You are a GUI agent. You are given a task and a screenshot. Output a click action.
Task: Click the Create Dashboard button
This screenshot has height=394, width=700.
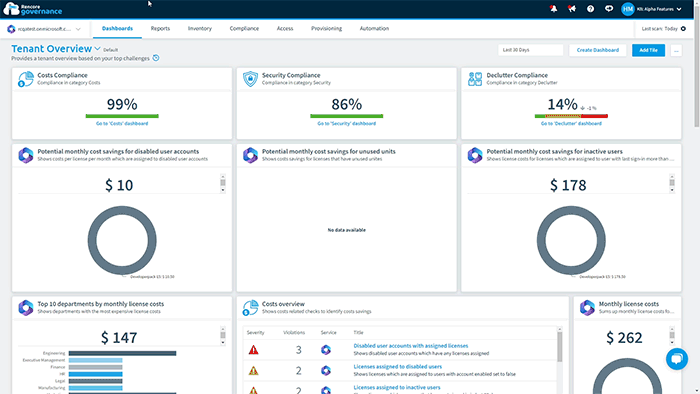tap(598, 50)
